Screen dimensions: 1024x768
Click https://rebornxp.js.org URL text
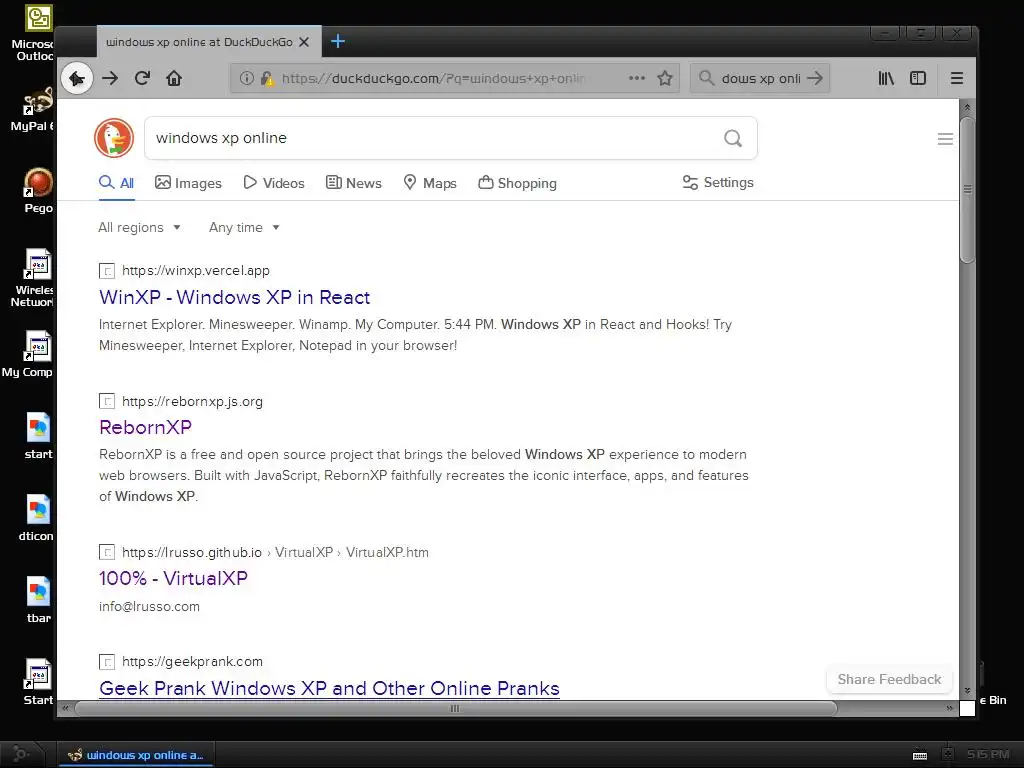click(x=192, y=401)
